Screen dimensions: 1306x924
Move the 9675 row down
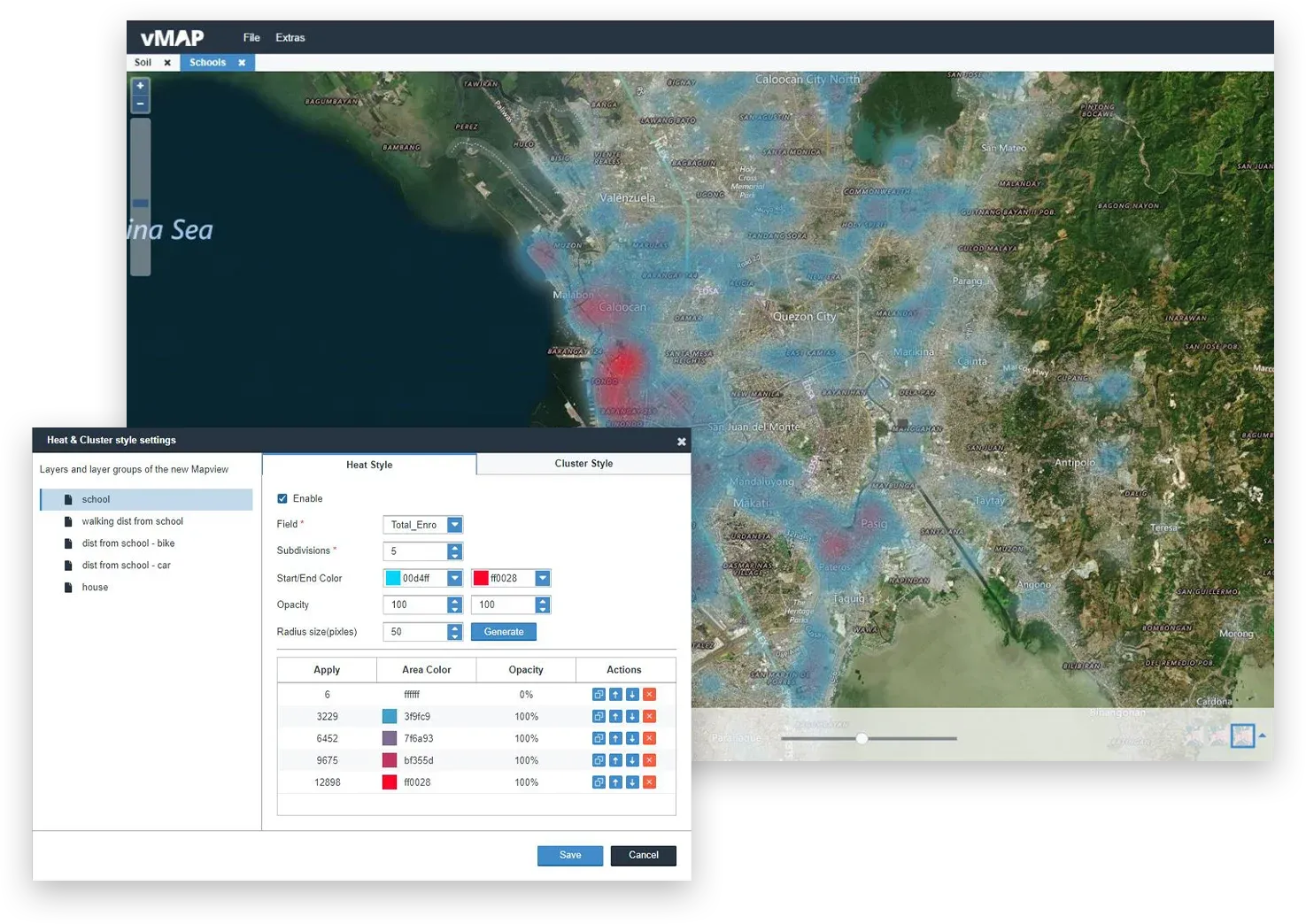[632, 760]
